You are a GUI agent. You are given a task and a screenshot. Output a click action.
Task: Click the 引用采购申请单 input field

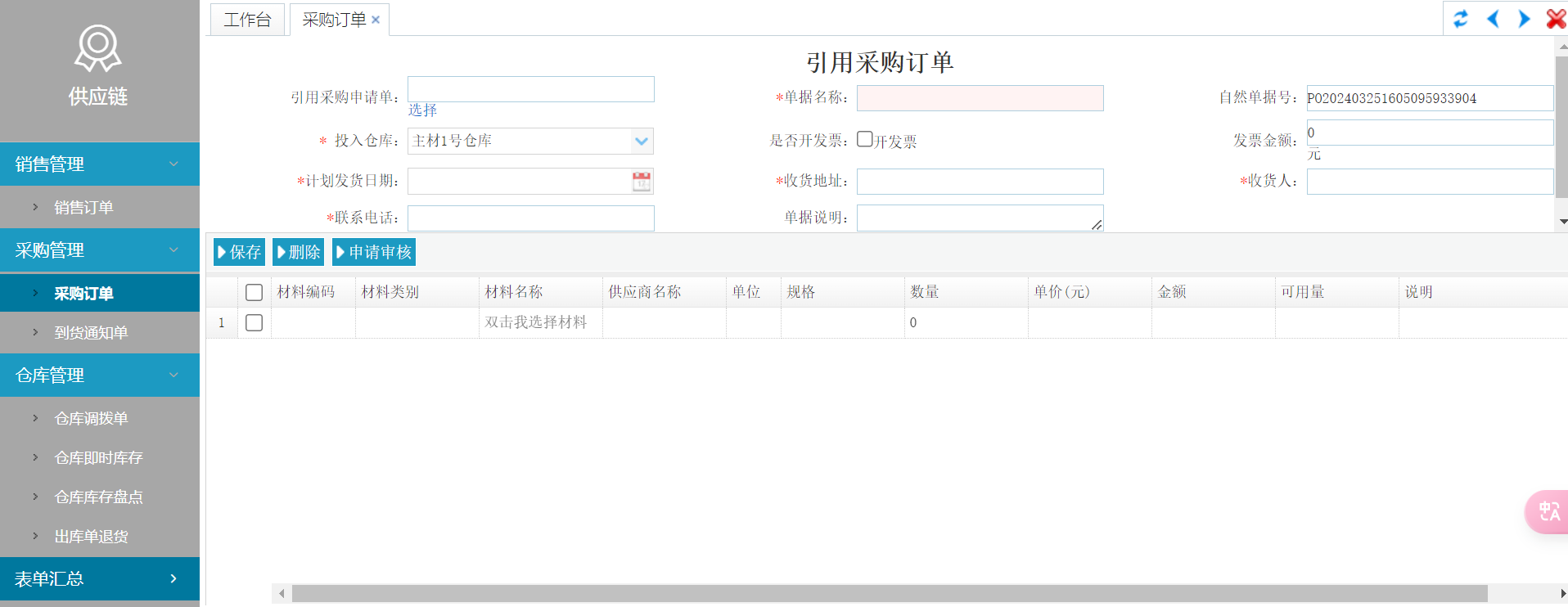pos(531,89)
